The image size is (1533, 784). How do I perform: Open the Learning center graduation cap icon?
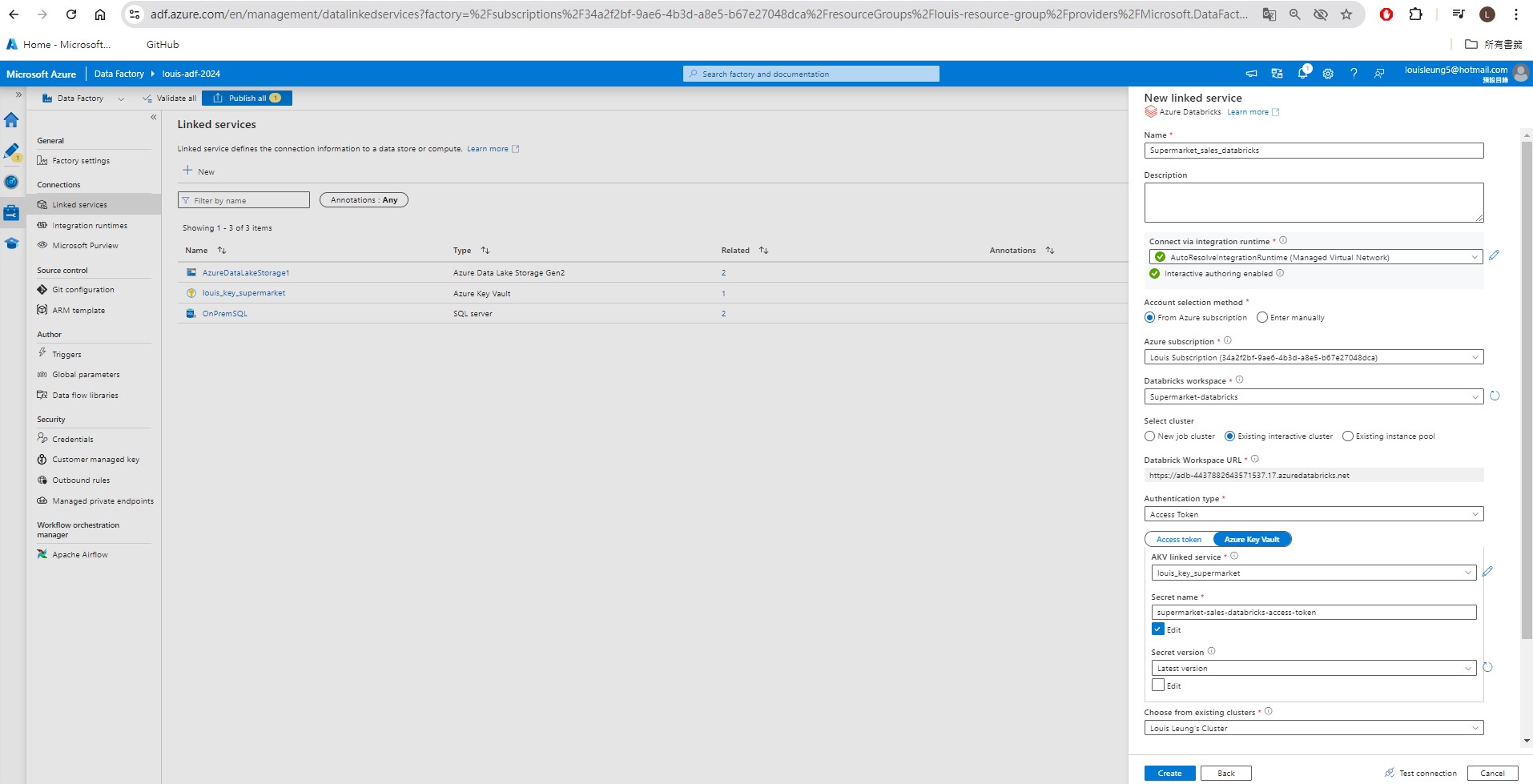coord(12,243)
